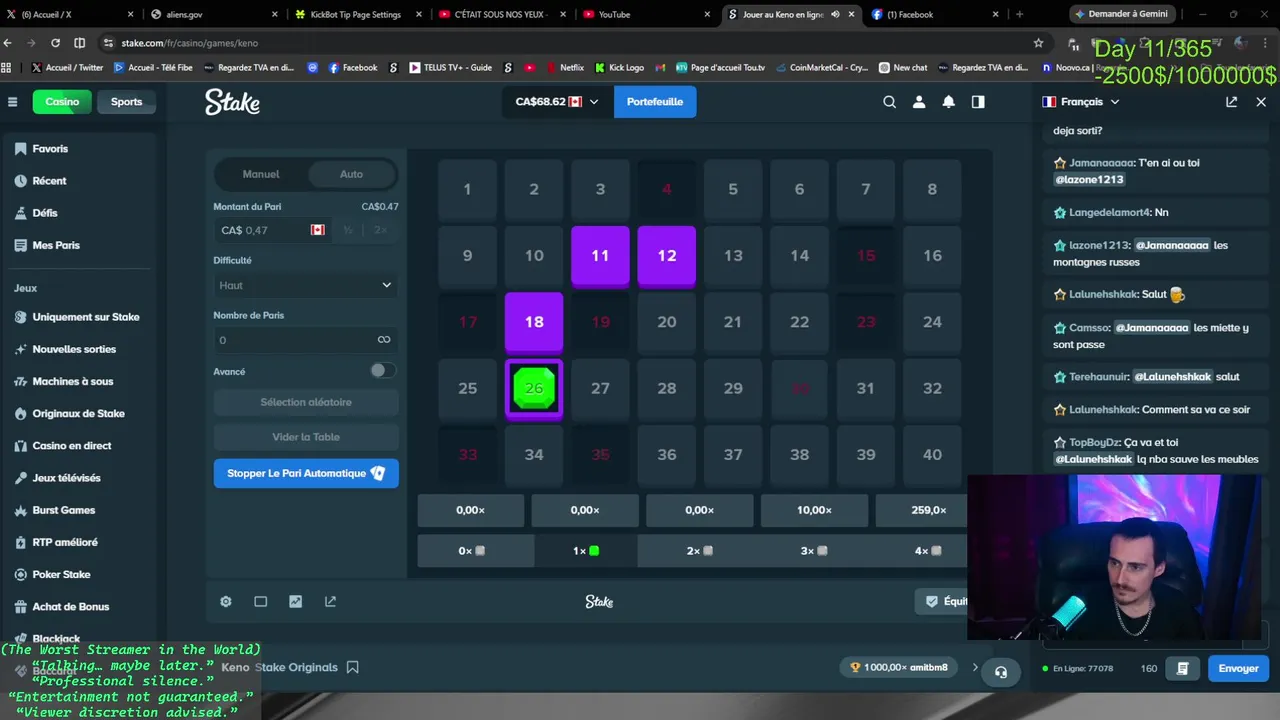
Task: Switch to Manuel betting mode
Action: 261,174
